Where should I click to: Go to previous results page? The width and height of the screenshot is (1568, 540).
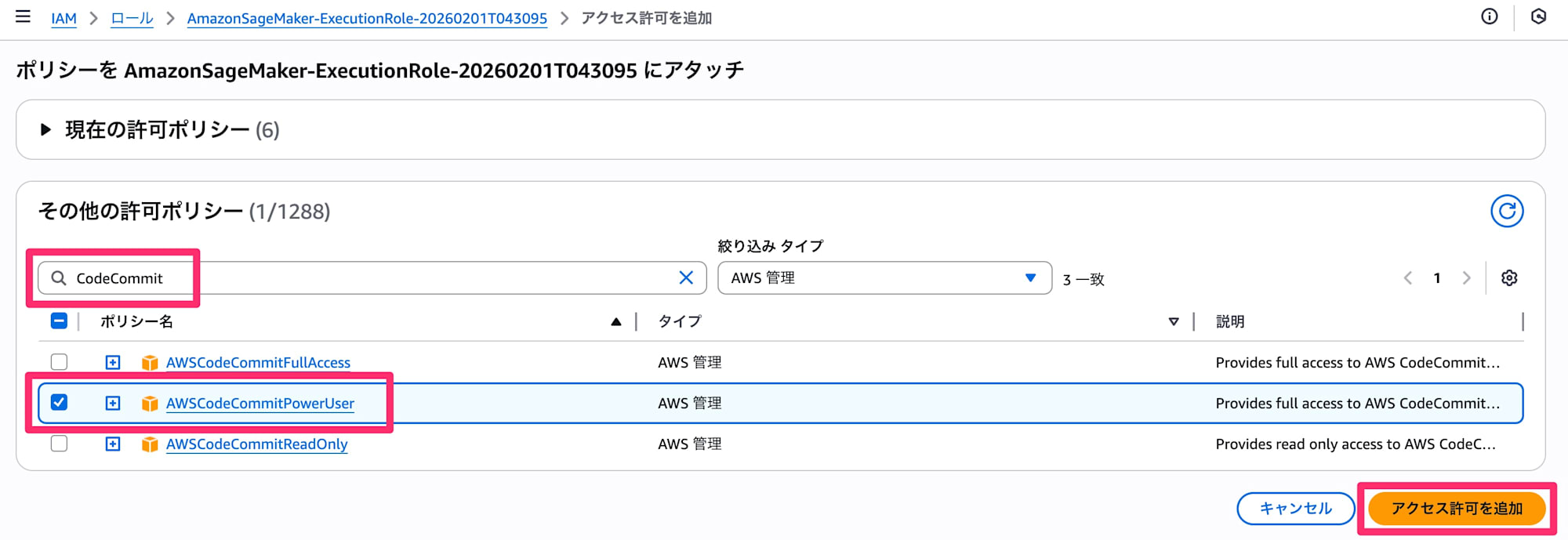tap(1408, 277)
